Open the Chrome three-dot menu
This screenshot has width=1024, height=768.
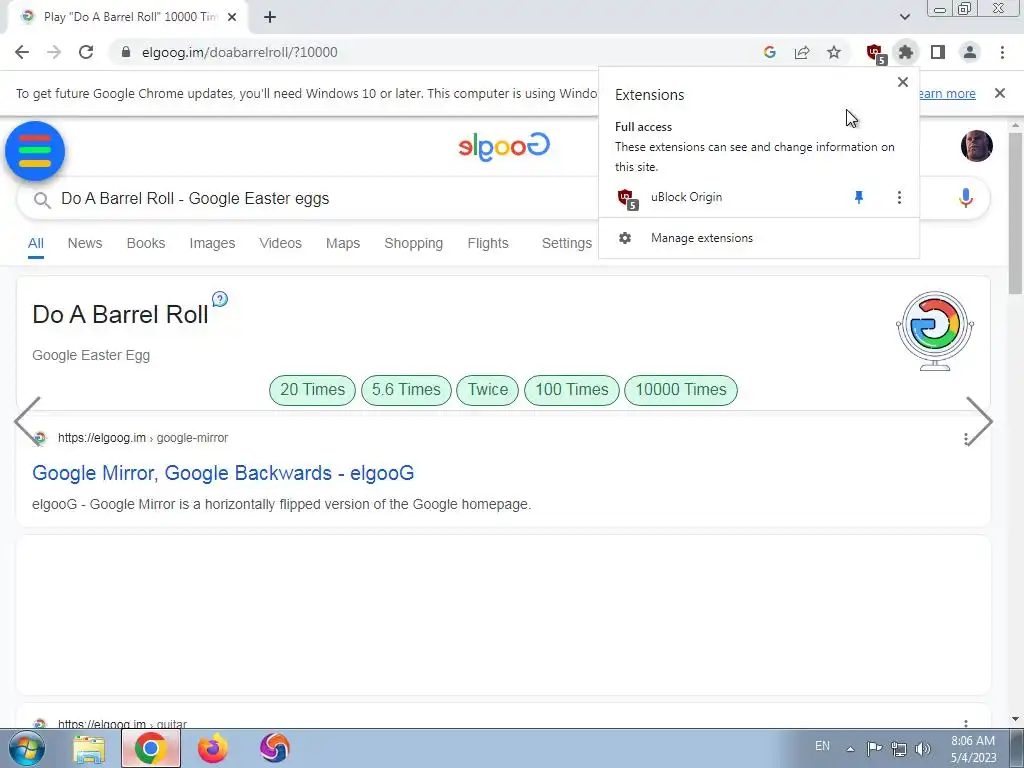pyautogui.click(x=1002, y=52)
